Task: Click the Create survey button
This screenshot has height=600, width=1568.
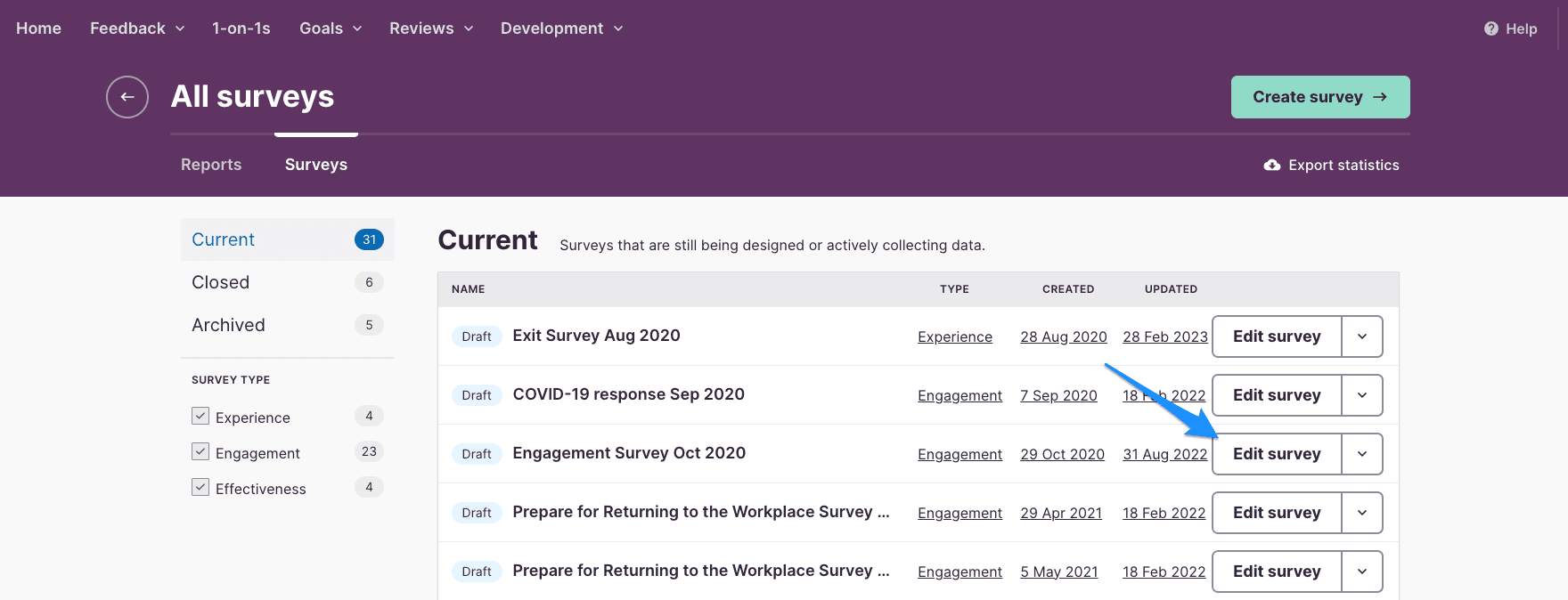Action: (1320, 97)
